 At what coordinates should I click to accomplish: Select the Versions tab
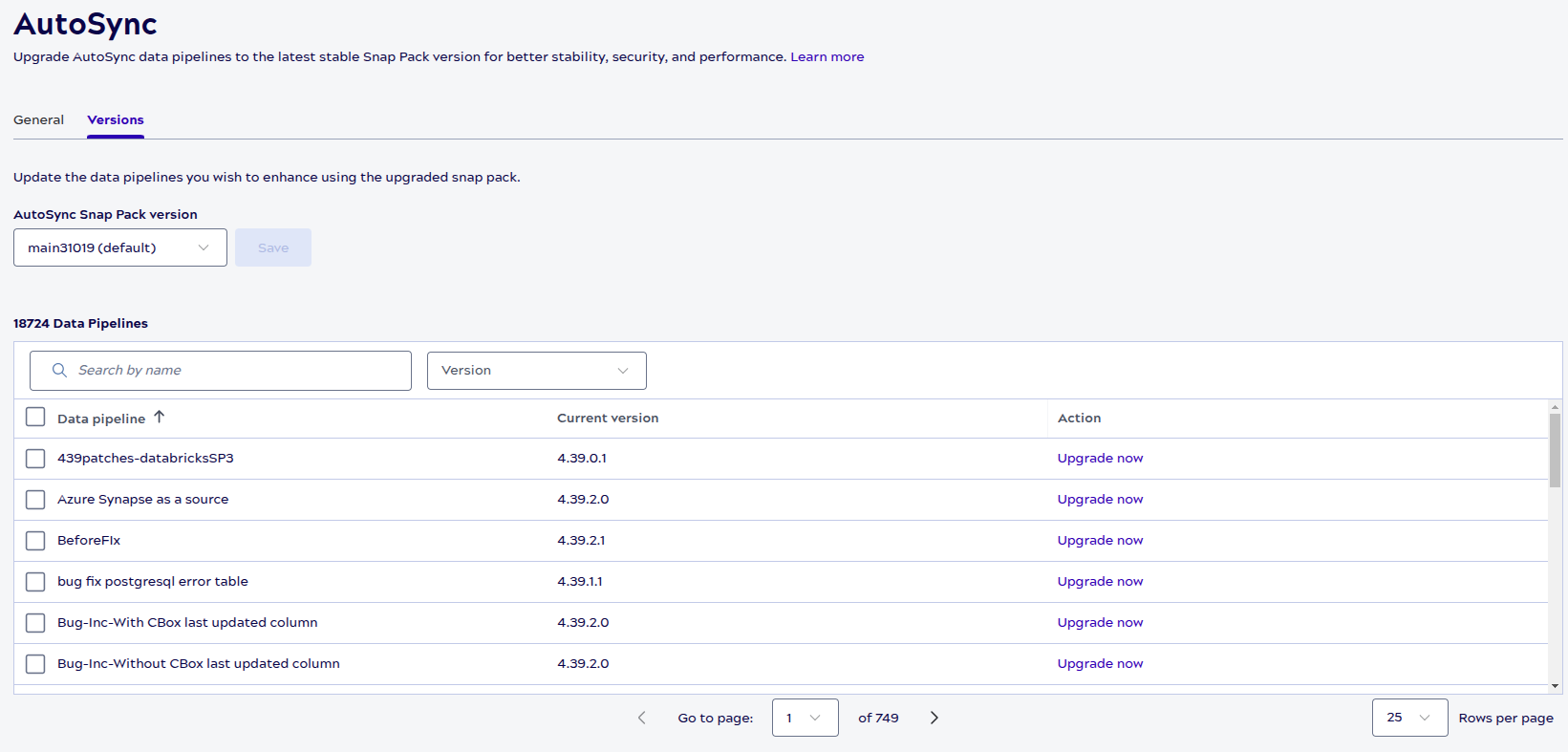coord(116,120)
